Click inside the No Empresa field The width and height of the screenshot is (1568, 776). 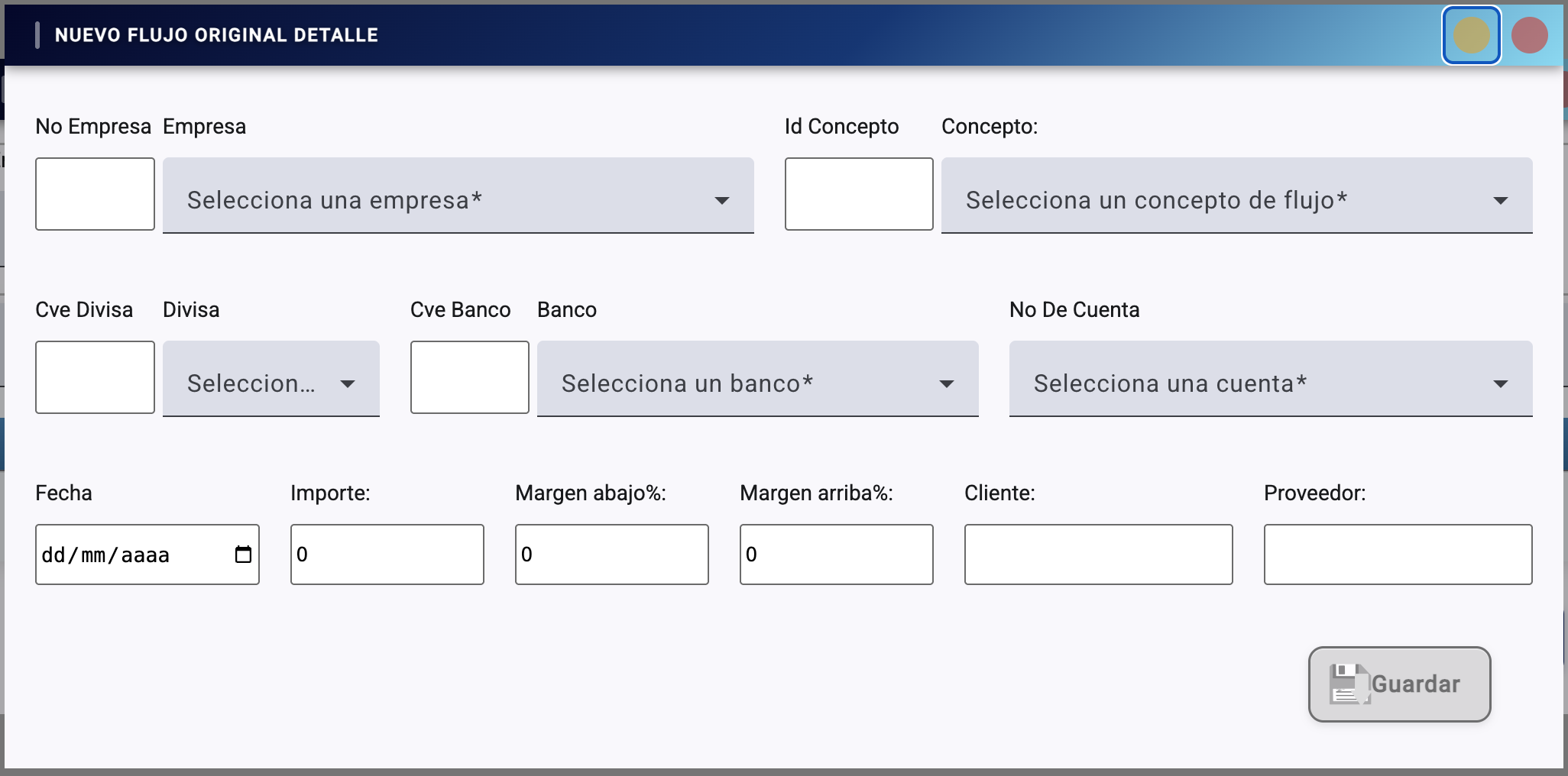(94, 193)
